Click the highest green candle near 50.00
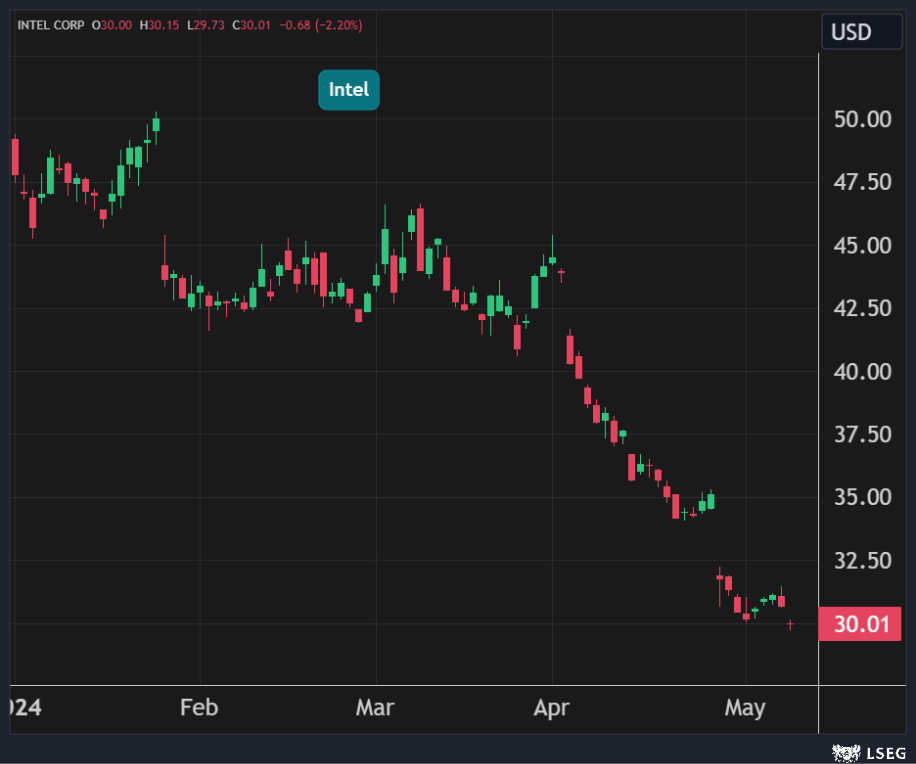The image size is (916, 764). [x=156, y=124]
